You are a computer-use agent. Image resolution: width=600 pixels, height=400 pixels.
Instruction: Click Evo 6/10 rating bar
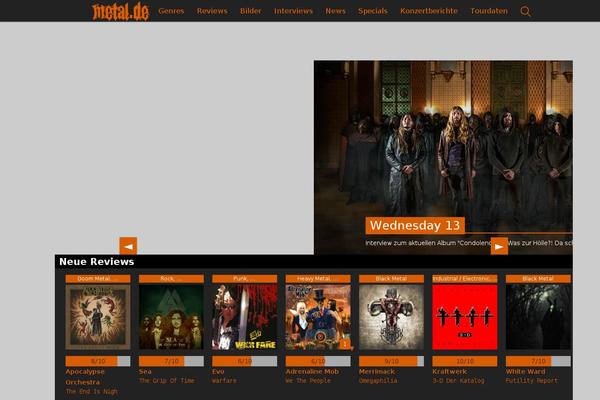tap(245, 361)
